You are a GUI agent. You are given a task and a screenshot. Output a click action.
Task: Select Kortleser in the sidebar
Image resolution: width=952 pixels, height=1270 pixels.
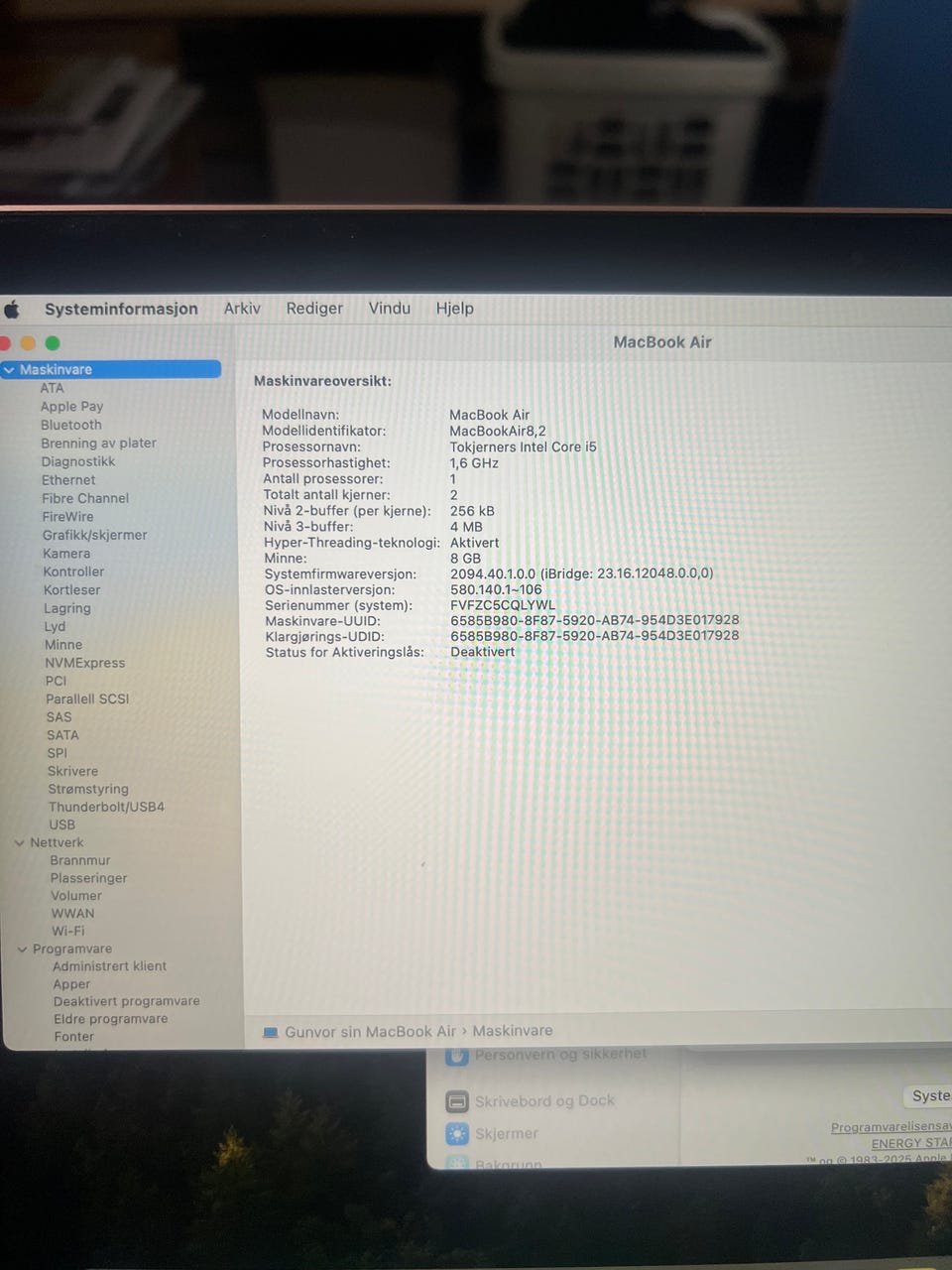pyautogui.click(x=71, y=590)
